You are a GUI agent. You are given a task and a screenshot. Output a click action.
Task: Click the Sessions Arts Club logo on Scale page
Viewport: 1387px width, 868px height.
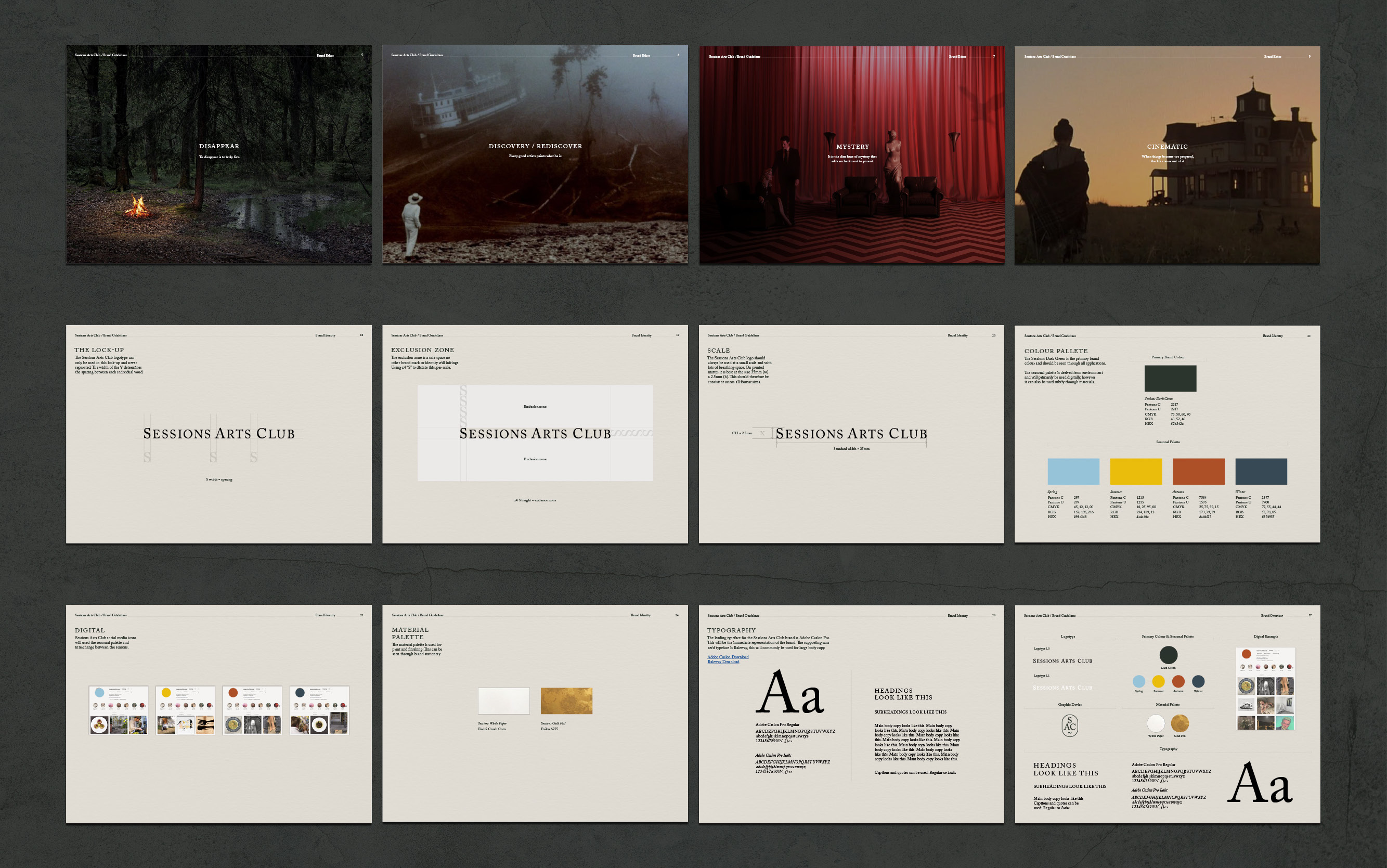[851, 434]
